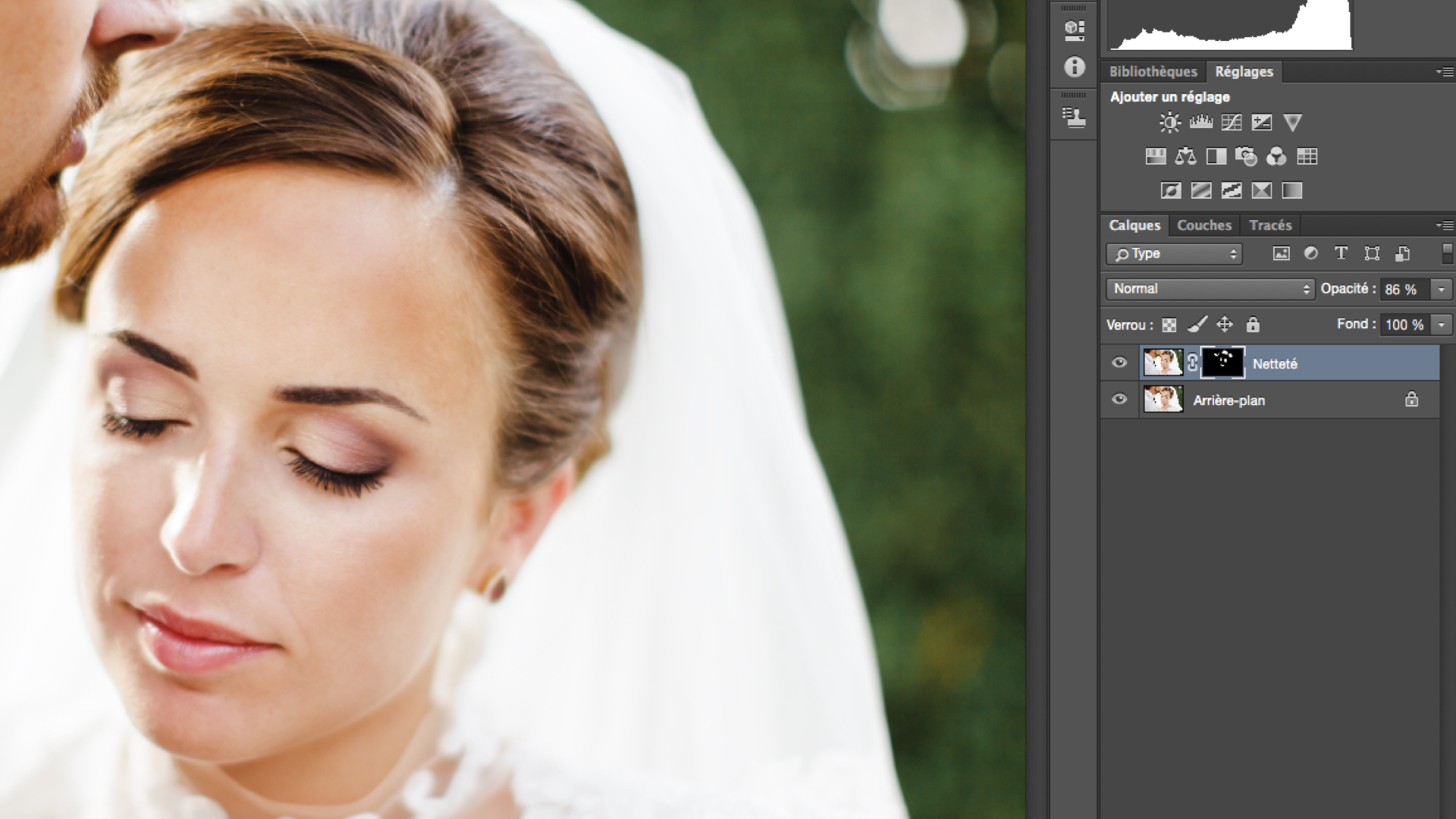Add a Channel Mixer adjustment
The image size is (1456, 819).
click(1276, 157)
